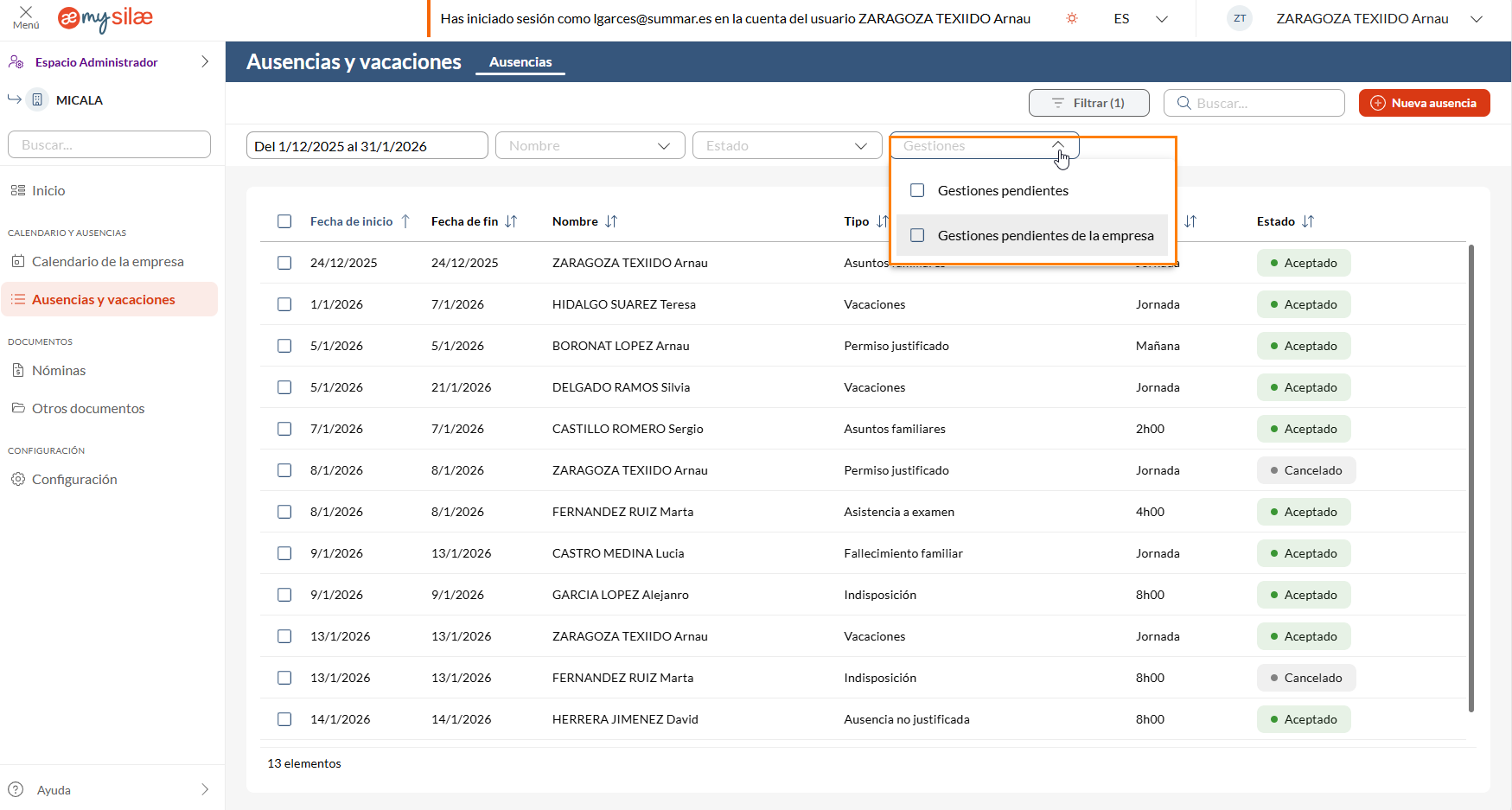The height and width of the screenshot is (810, 1512).
Task: Go to Nóminas in sidebar
Action: click(59, 371)
